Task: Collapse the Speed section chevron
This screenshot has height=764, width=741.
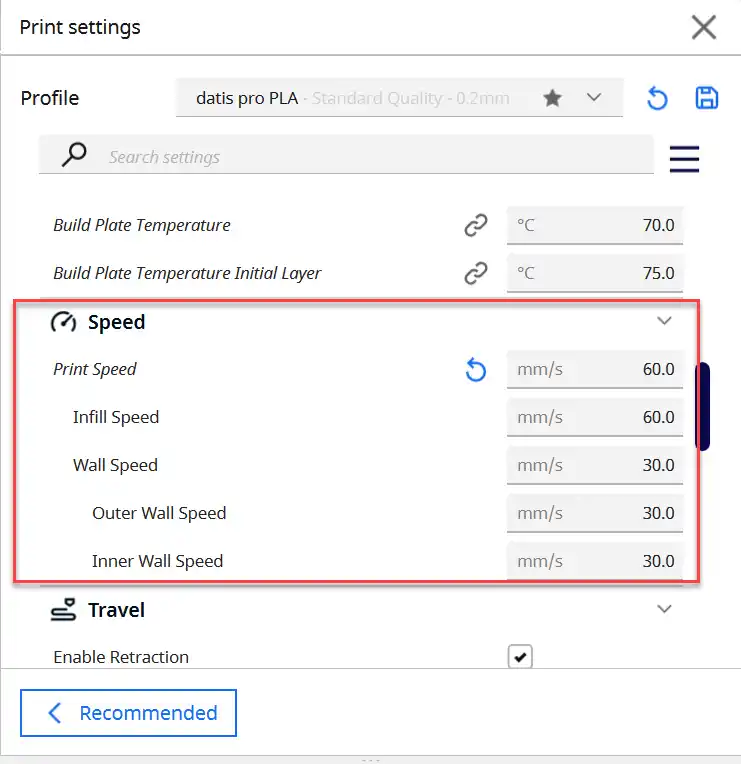Action: [x=664, y=321]
